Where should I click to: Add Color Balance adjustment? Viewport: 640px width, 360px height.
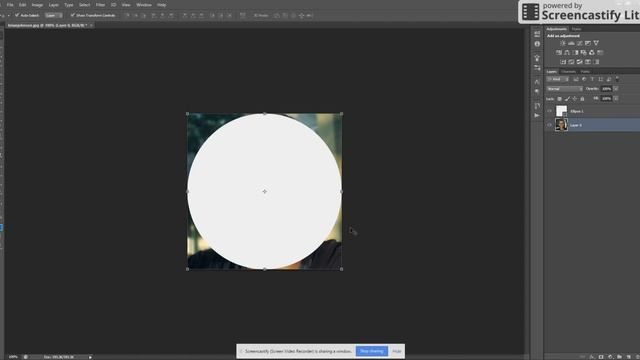[x=567, y=52]
